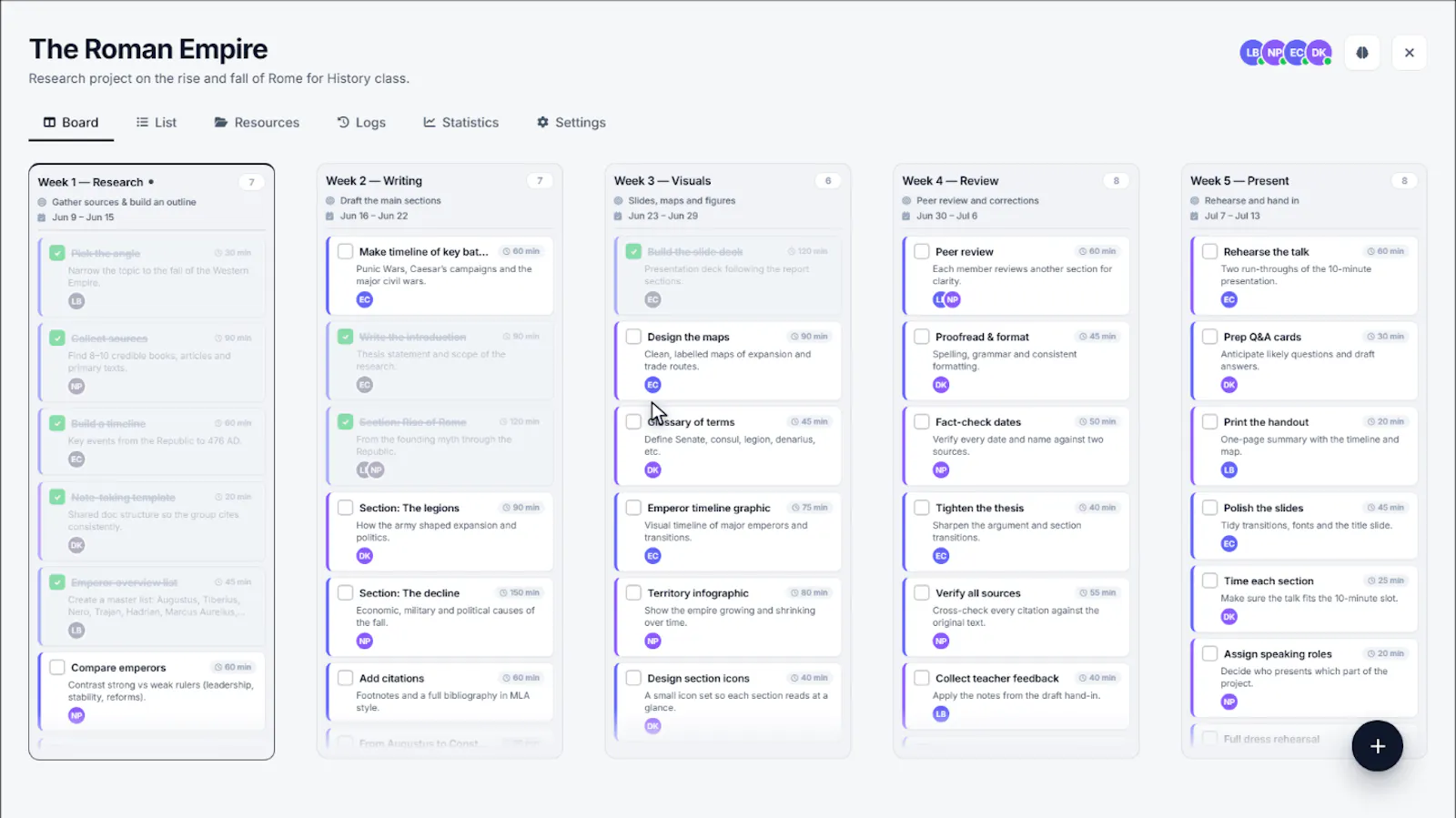The height and width of the screenshot is (818, 1456).
Task: Click the EC assignee avatar on Make timeline of key battles
Action: click(365, 299)
